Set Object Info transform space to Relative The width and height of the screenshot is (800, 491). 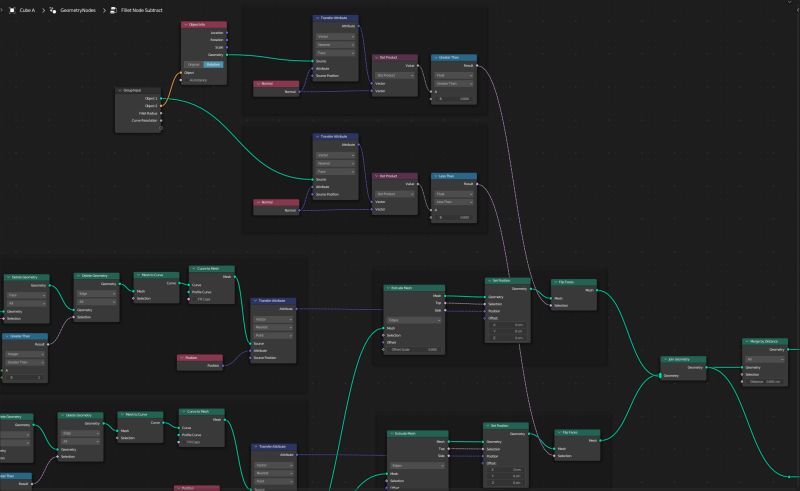213,65
